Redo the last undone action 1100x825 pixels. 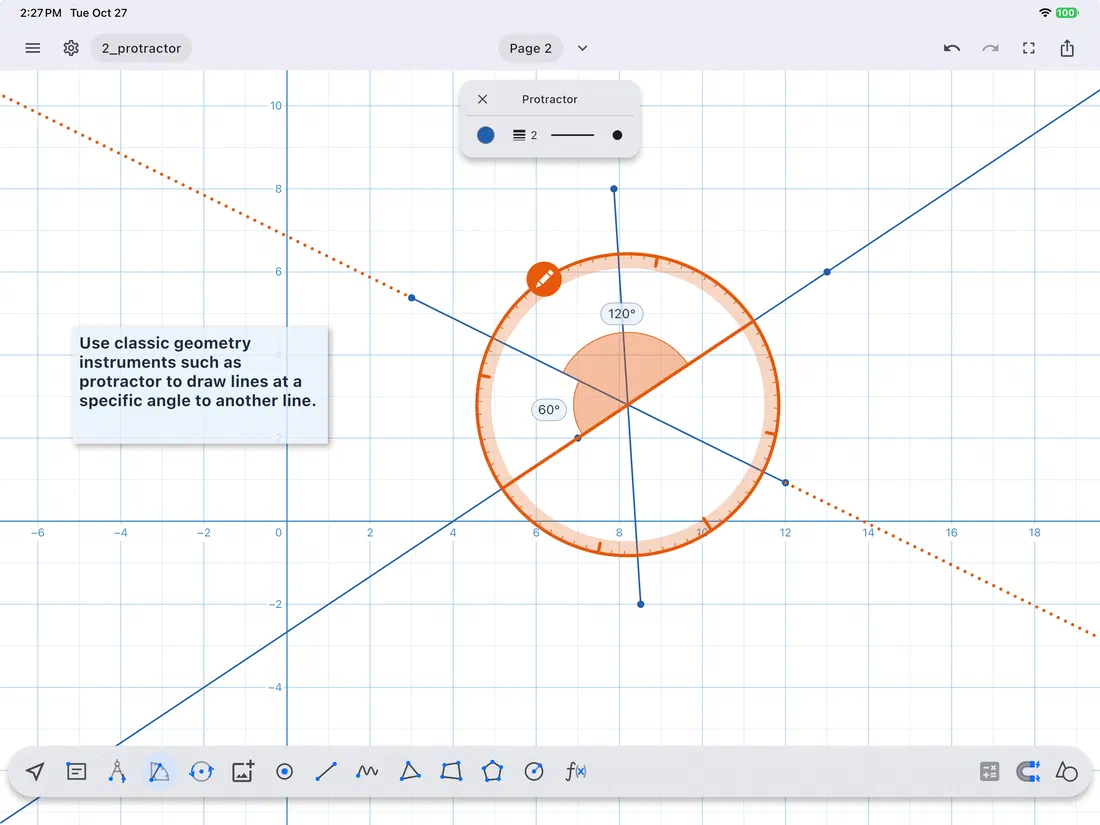click(x=990, y=48)
